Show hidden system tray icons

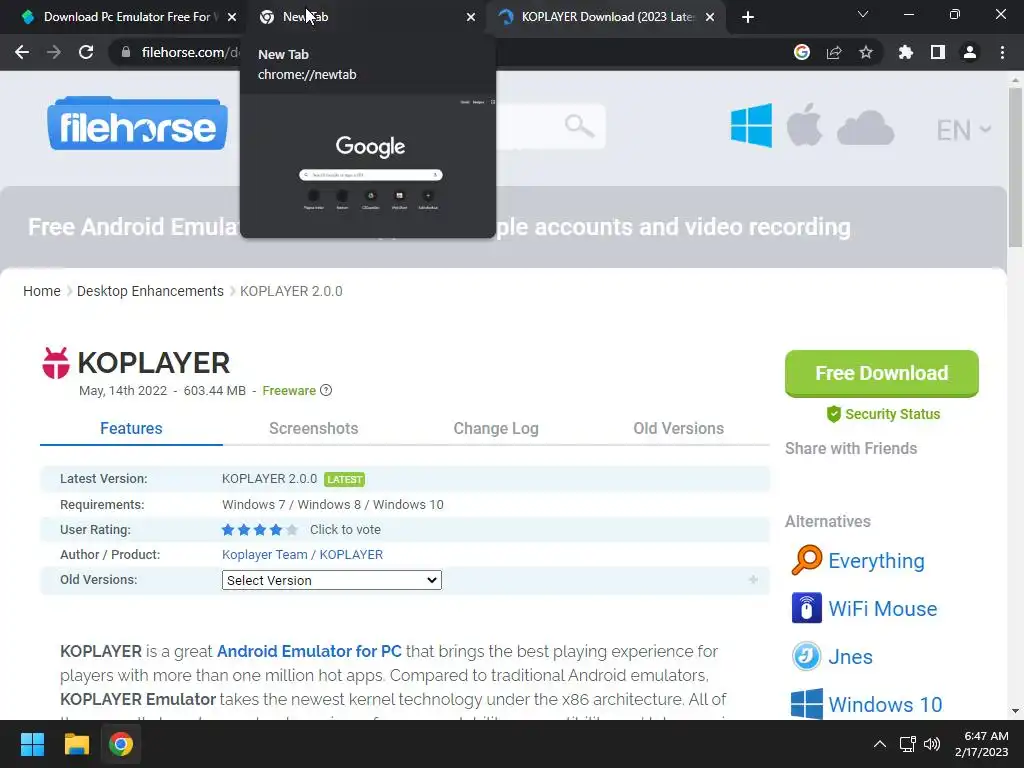880,744
